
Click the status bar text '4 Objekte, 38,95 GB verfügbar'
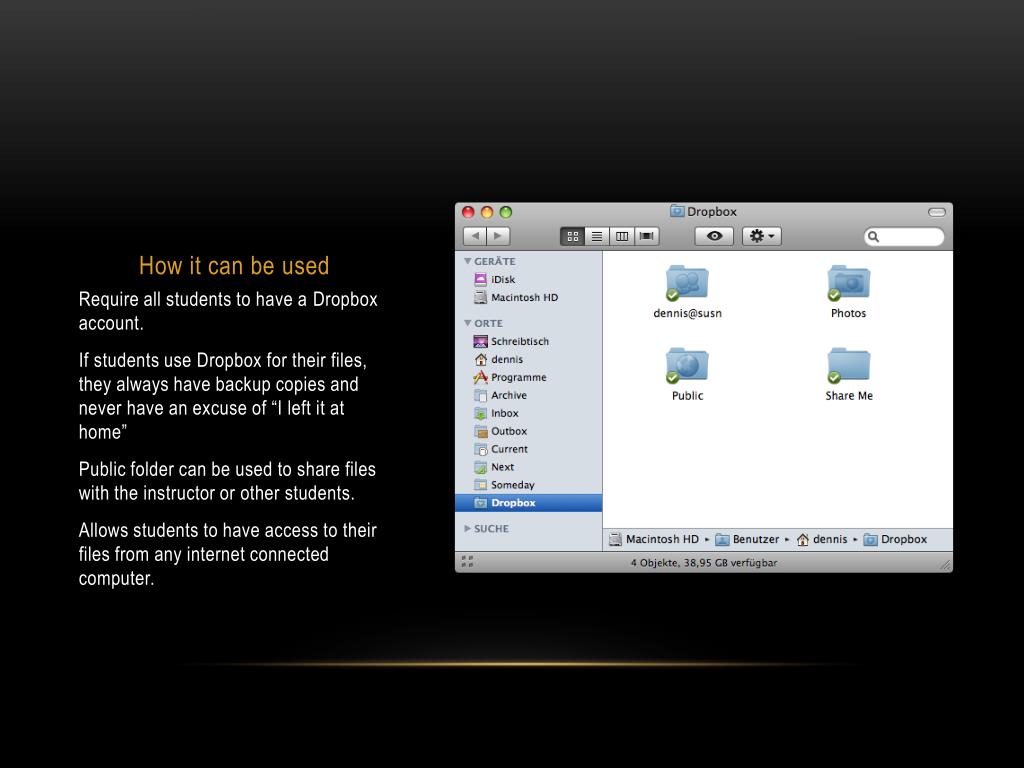[704, 563]
